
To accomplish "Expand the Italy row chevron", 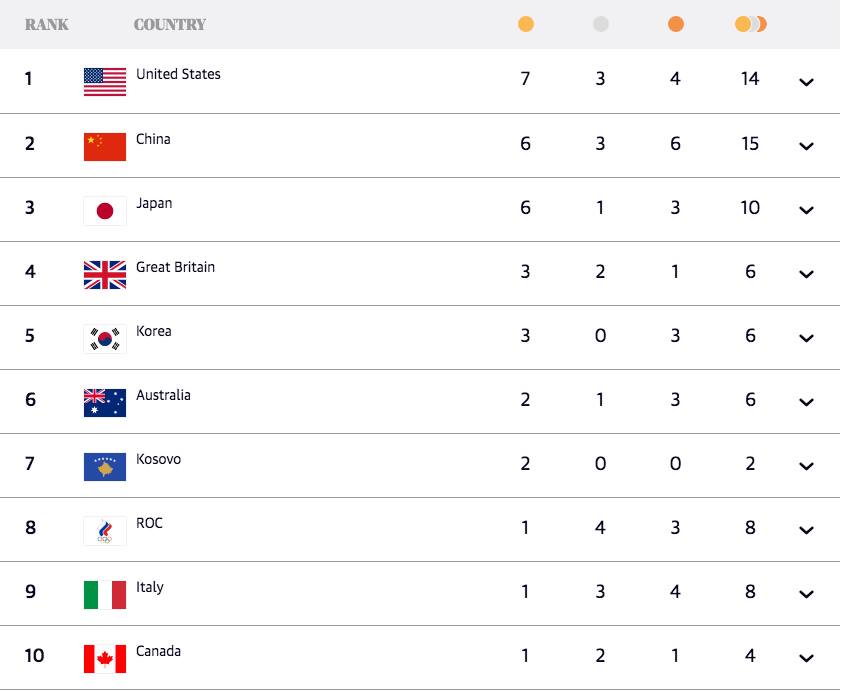I will [807, 594].
